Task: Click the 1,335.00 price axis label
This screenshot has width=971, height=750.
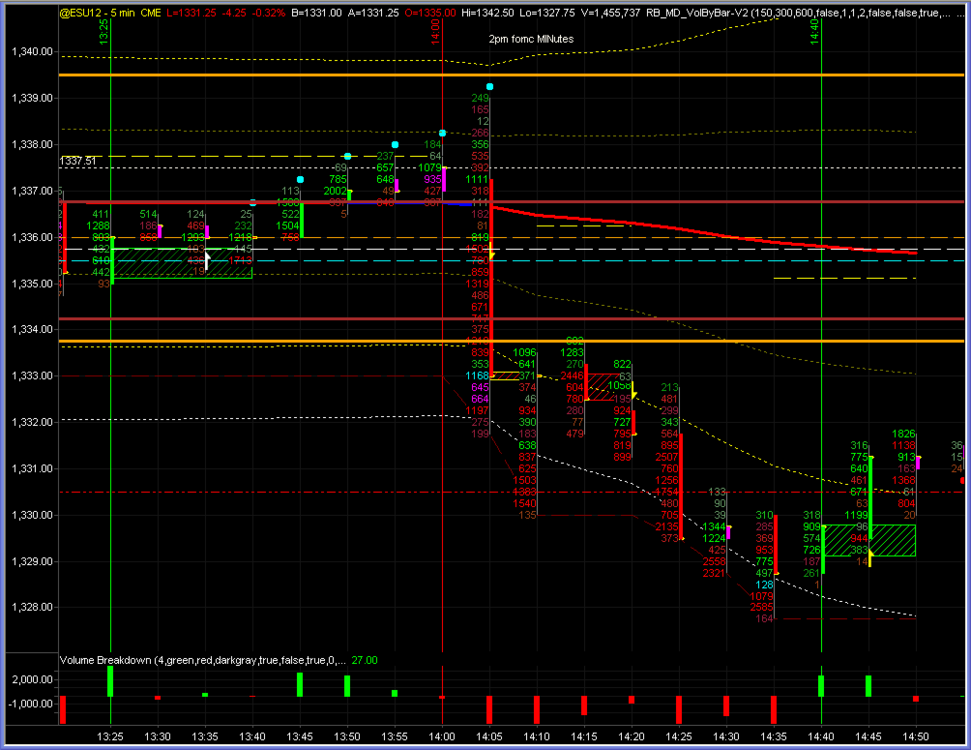Action: coord(32,284)
